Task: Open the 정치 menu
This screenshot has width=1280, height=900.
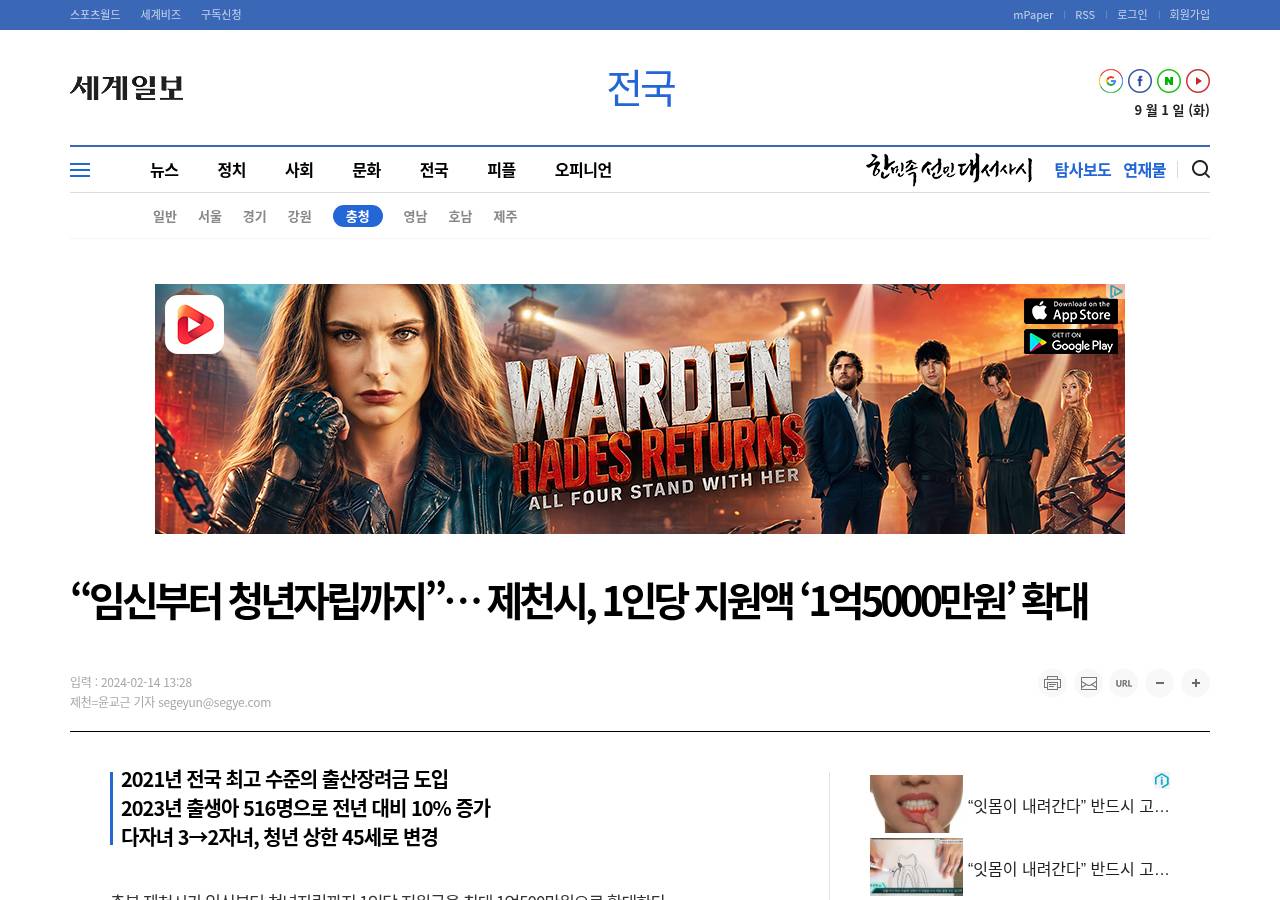Action: pyautogui.click(x=232, y=170)
